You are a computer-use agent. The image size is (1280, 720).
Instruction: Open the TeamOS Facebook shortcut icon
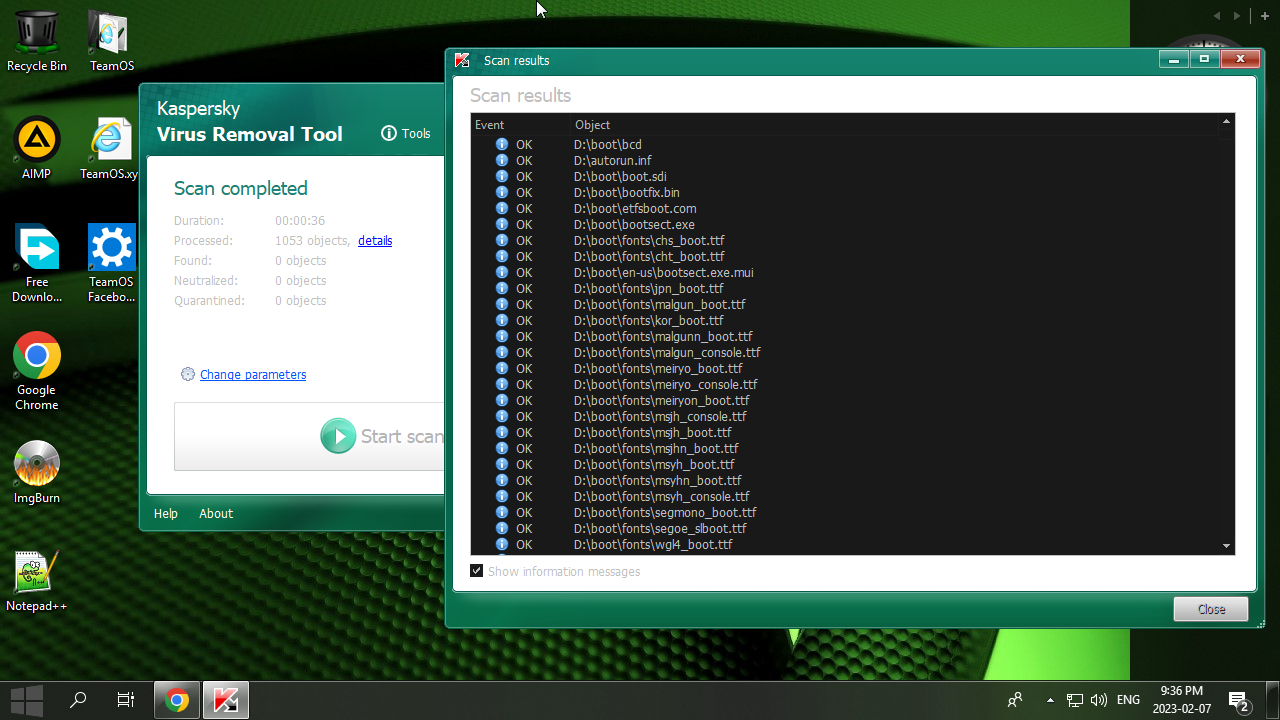[111, 264]
